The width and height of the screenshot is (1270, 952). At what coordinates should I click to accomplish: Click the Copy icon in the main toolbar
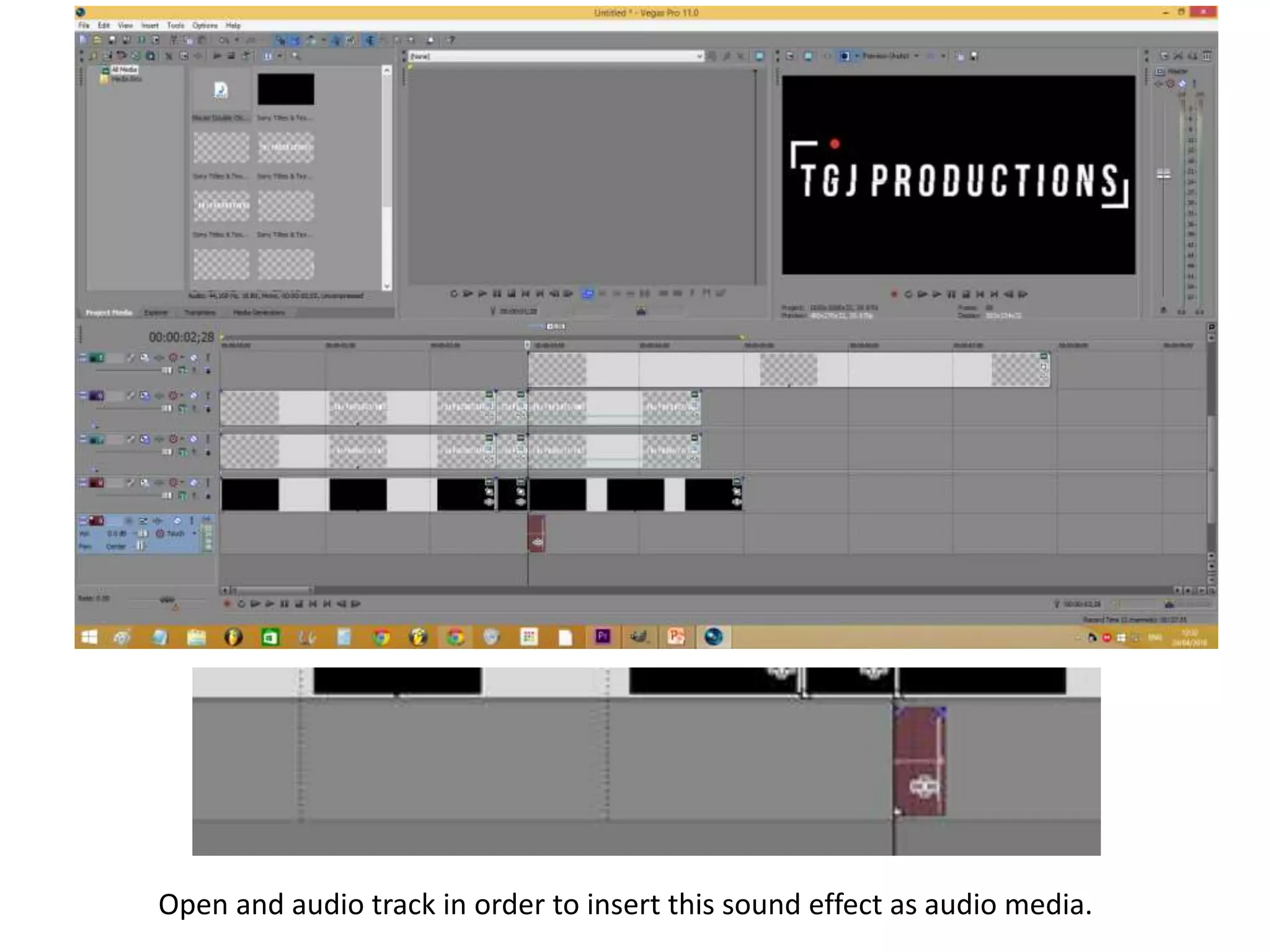coord(188,40)
